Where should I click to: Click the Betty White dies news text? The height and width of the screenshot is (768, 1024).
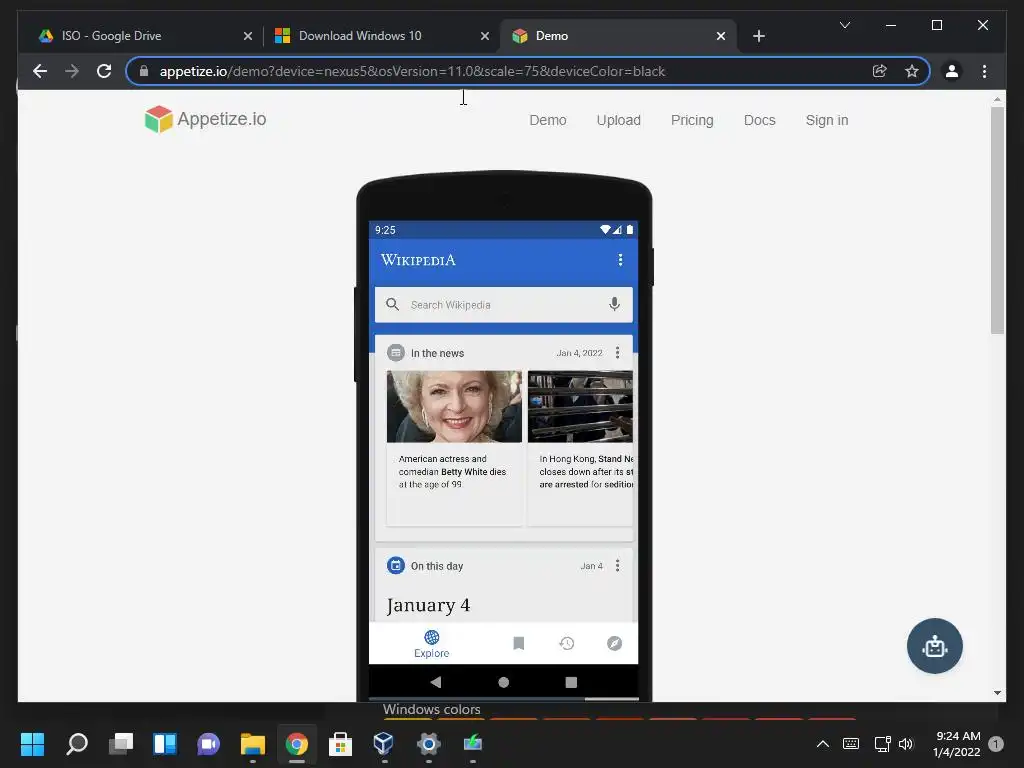452,472
